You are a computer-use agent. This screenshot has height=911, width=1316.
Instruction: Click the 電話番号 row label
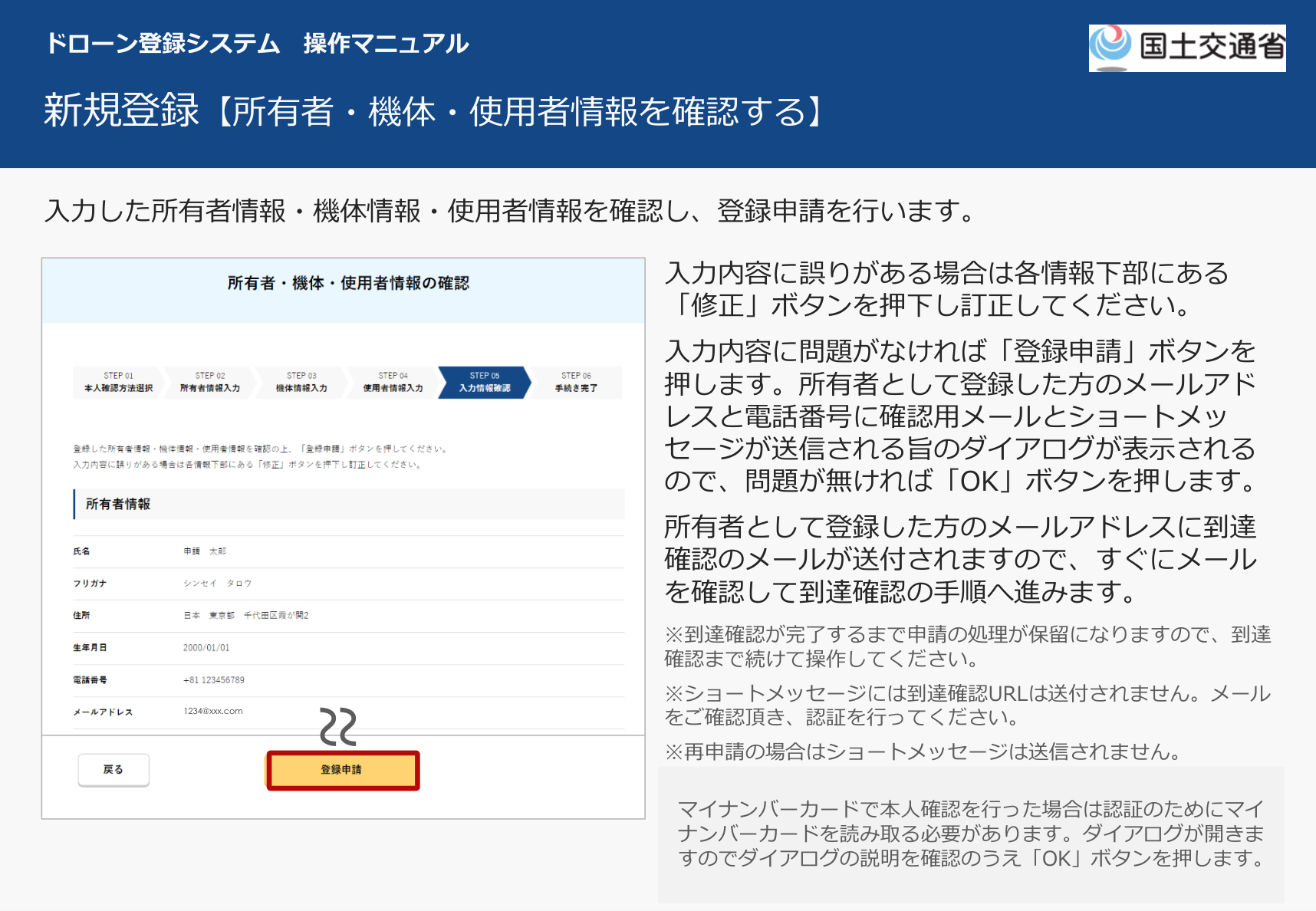pos(90,680)
